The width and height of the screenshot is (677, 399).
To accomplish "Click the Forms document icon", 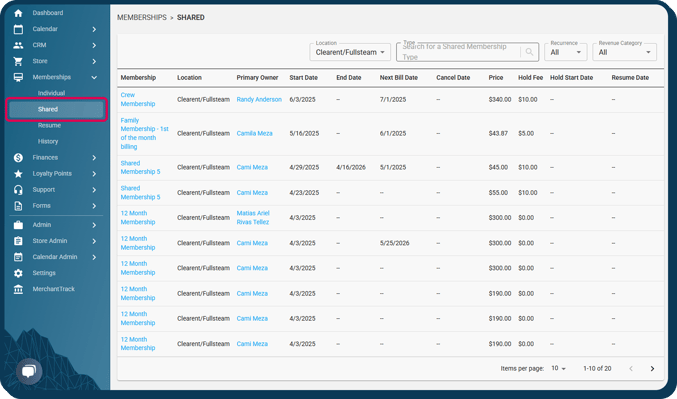I will coord(18,206).
